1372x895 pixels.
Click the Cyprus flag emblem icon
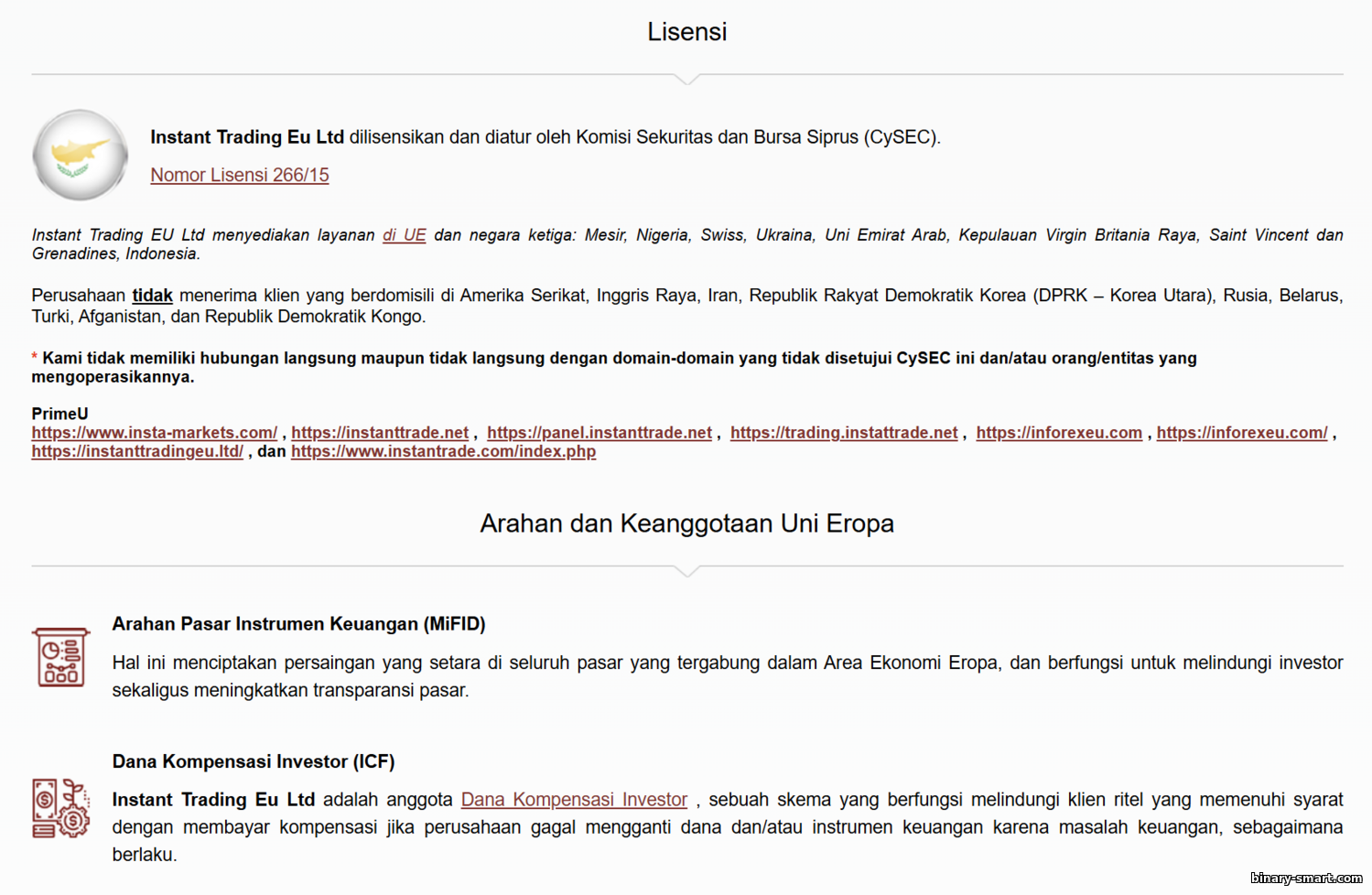[81, 155]
